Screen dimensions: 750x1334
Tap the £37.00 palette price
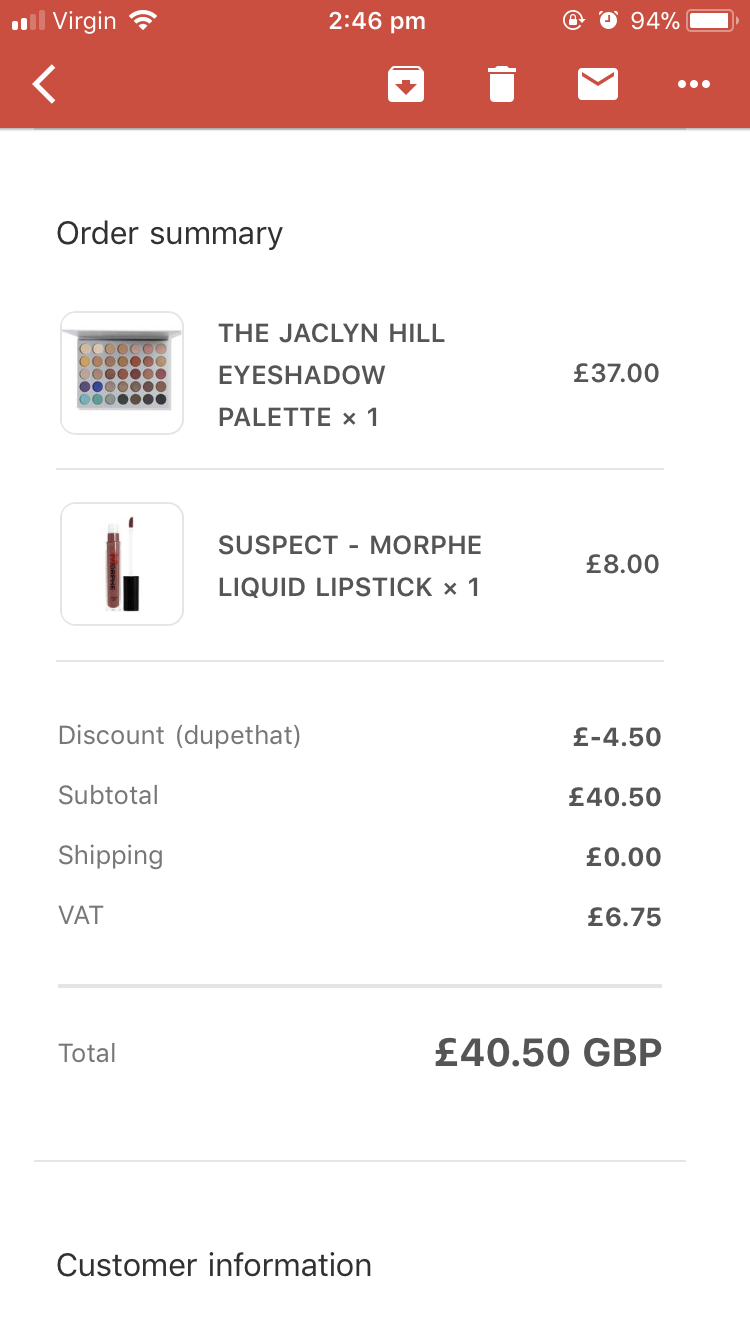click(x=616, y=374)
